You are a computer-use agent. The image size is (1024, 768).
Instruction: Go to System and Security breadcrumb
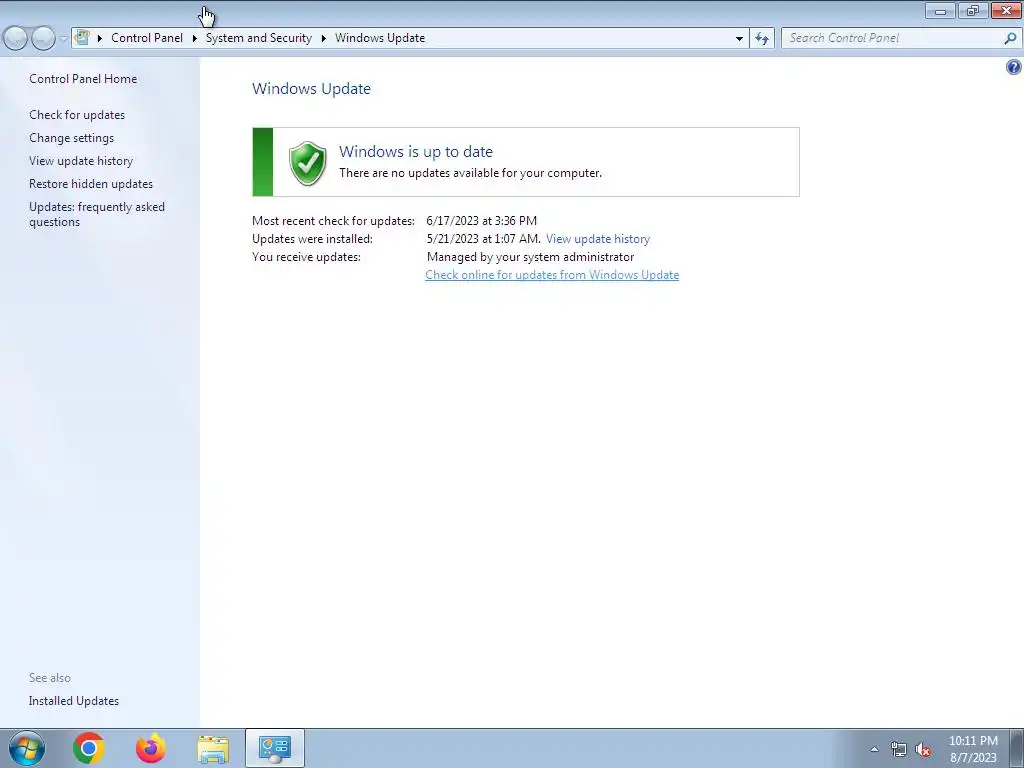259,38
